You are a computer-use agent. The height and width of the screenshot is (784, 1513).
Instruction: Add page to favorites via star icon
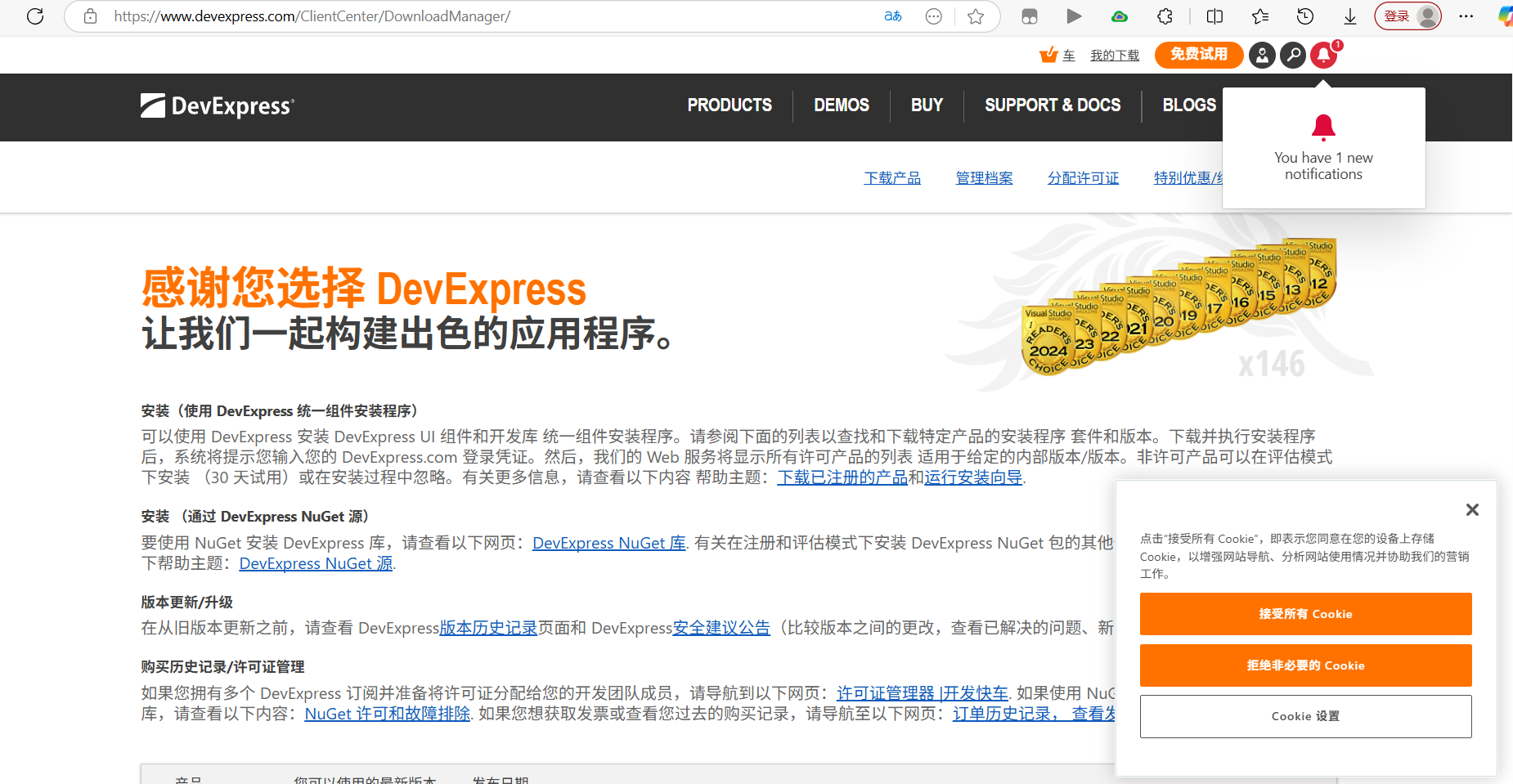click(x=976, y=16)
